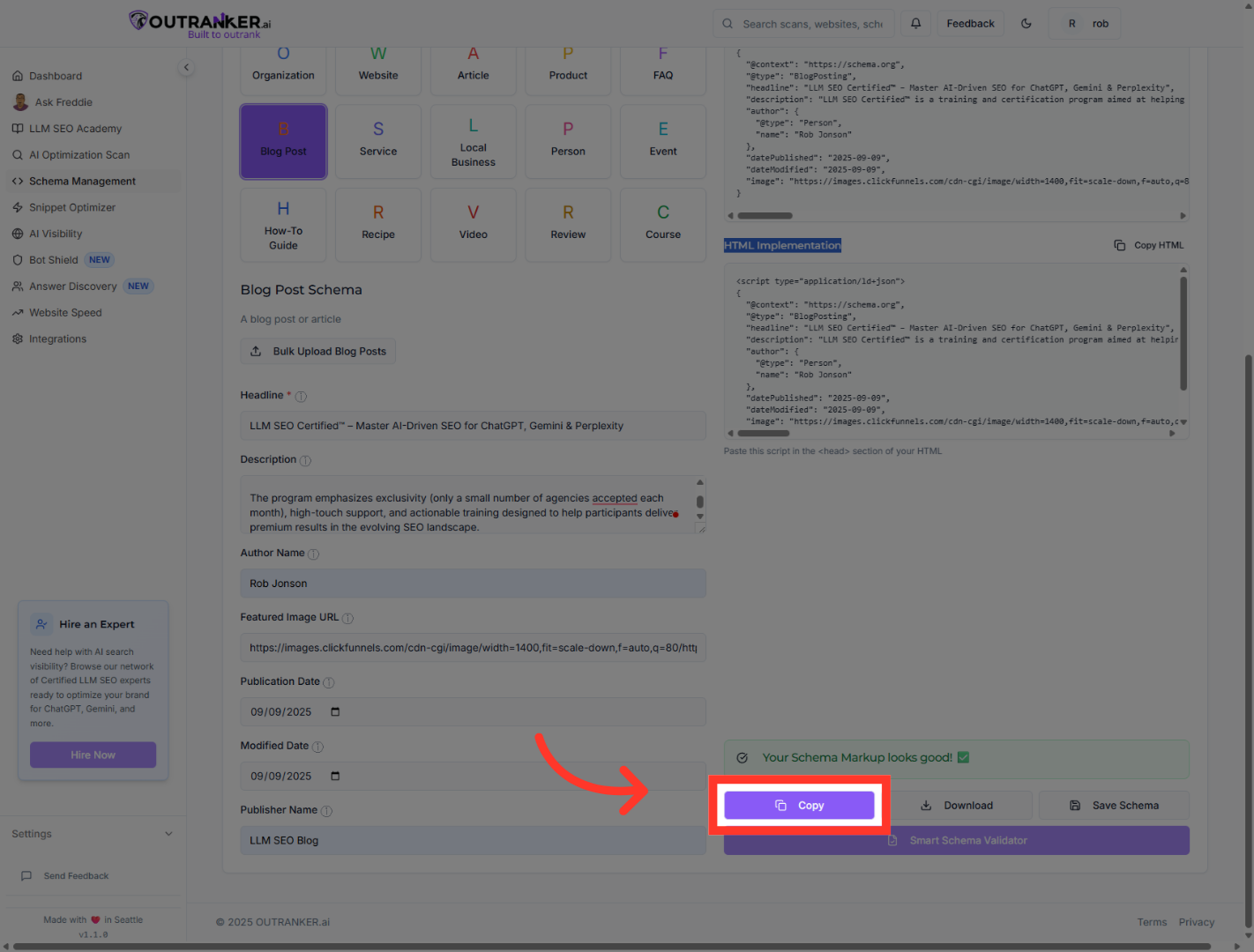Image resolution: width=1254 pixels, height=952 pixels.
Task: Click the Publication Date info icon
Action: tap(329, 683)
